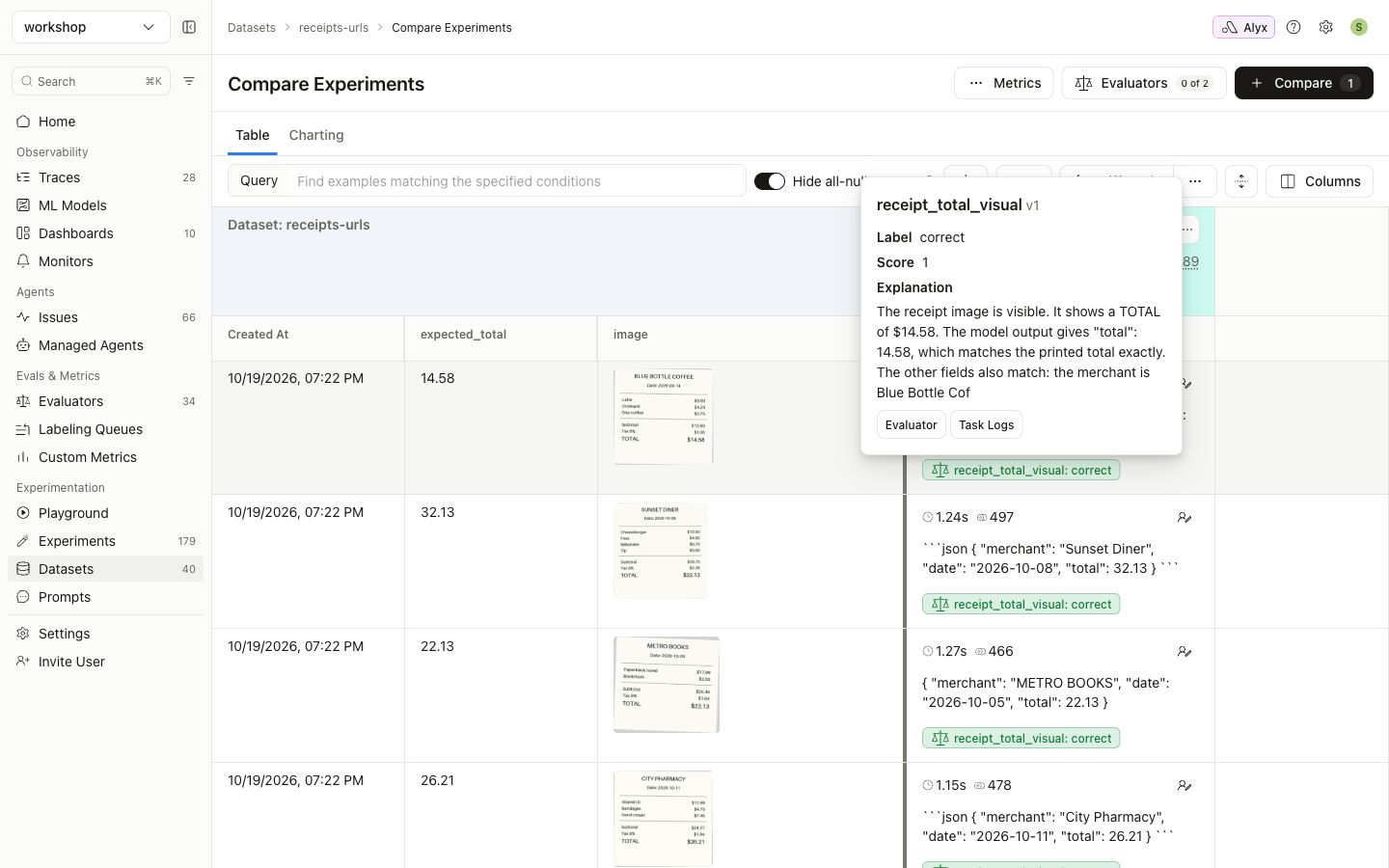
Task: Open the filter icon beside Search
Action: point(189,81)
